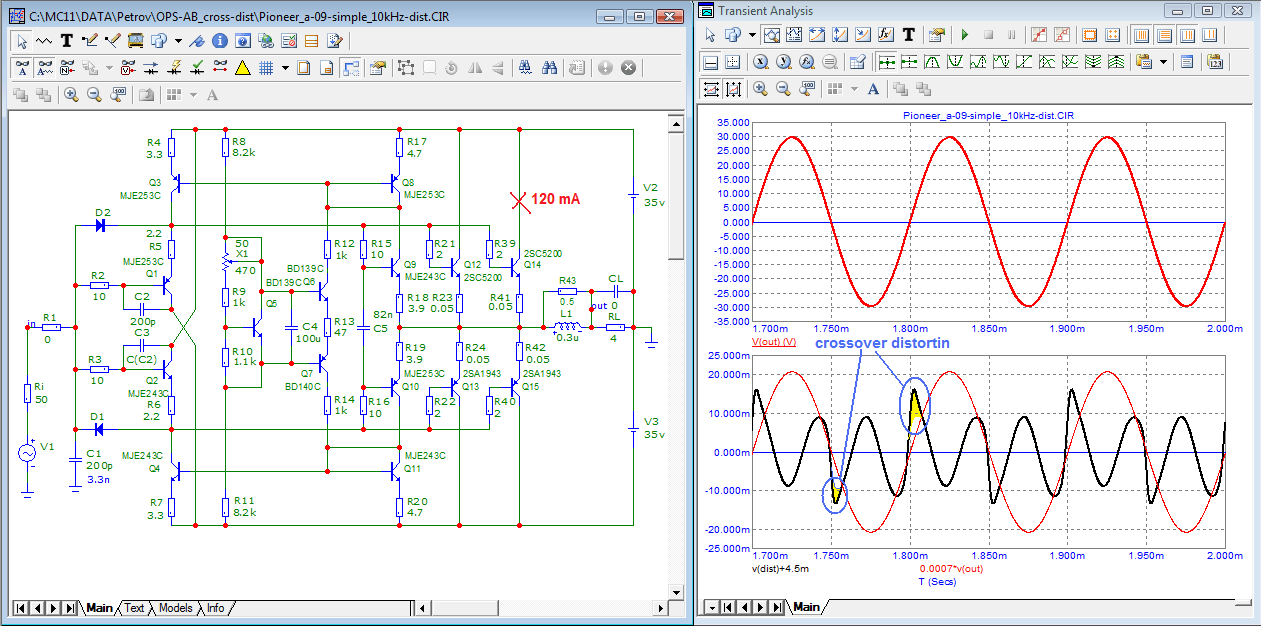Zoom in on the schematic
The image size is (1261, 626).
[71, 95]
